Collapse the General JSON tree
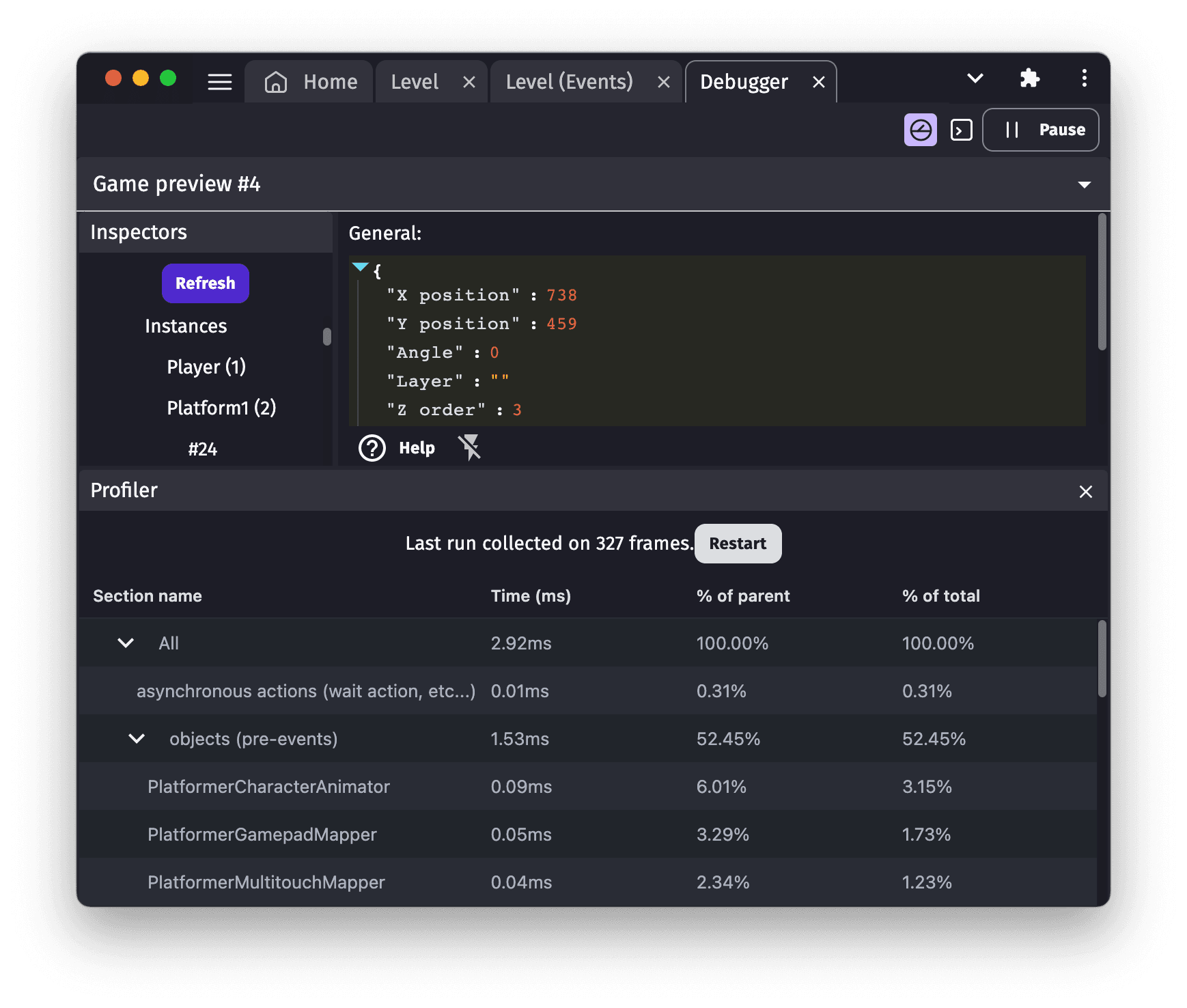Screen dimensions: 1187x1008 (360, 267)
